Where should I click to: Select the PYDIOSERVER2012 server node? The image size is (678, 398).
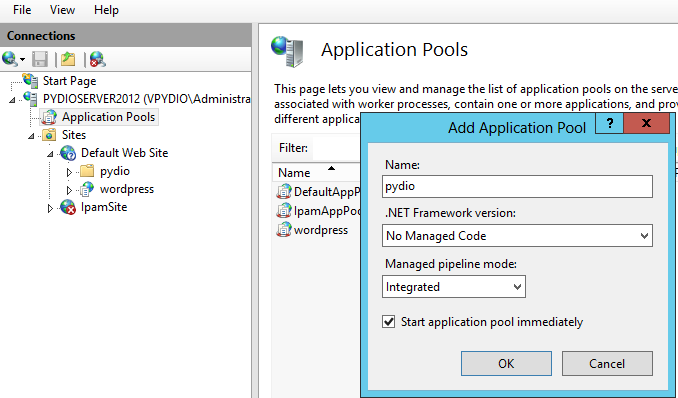[x=146, y=99]
